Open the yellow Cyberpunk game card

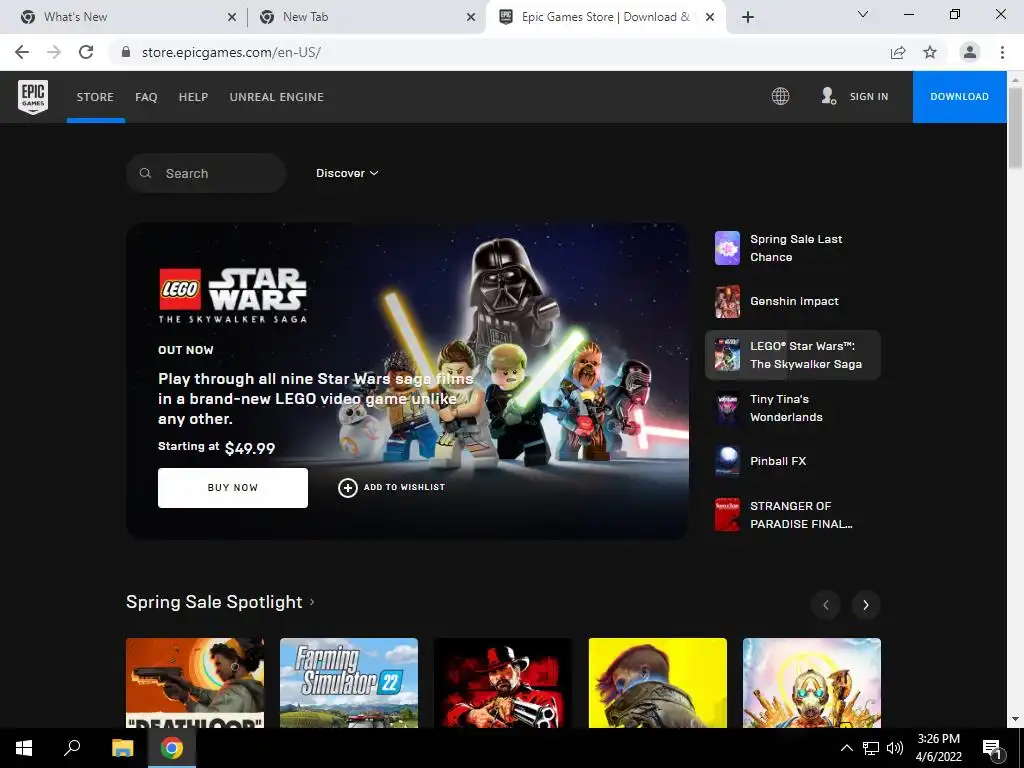658,682
